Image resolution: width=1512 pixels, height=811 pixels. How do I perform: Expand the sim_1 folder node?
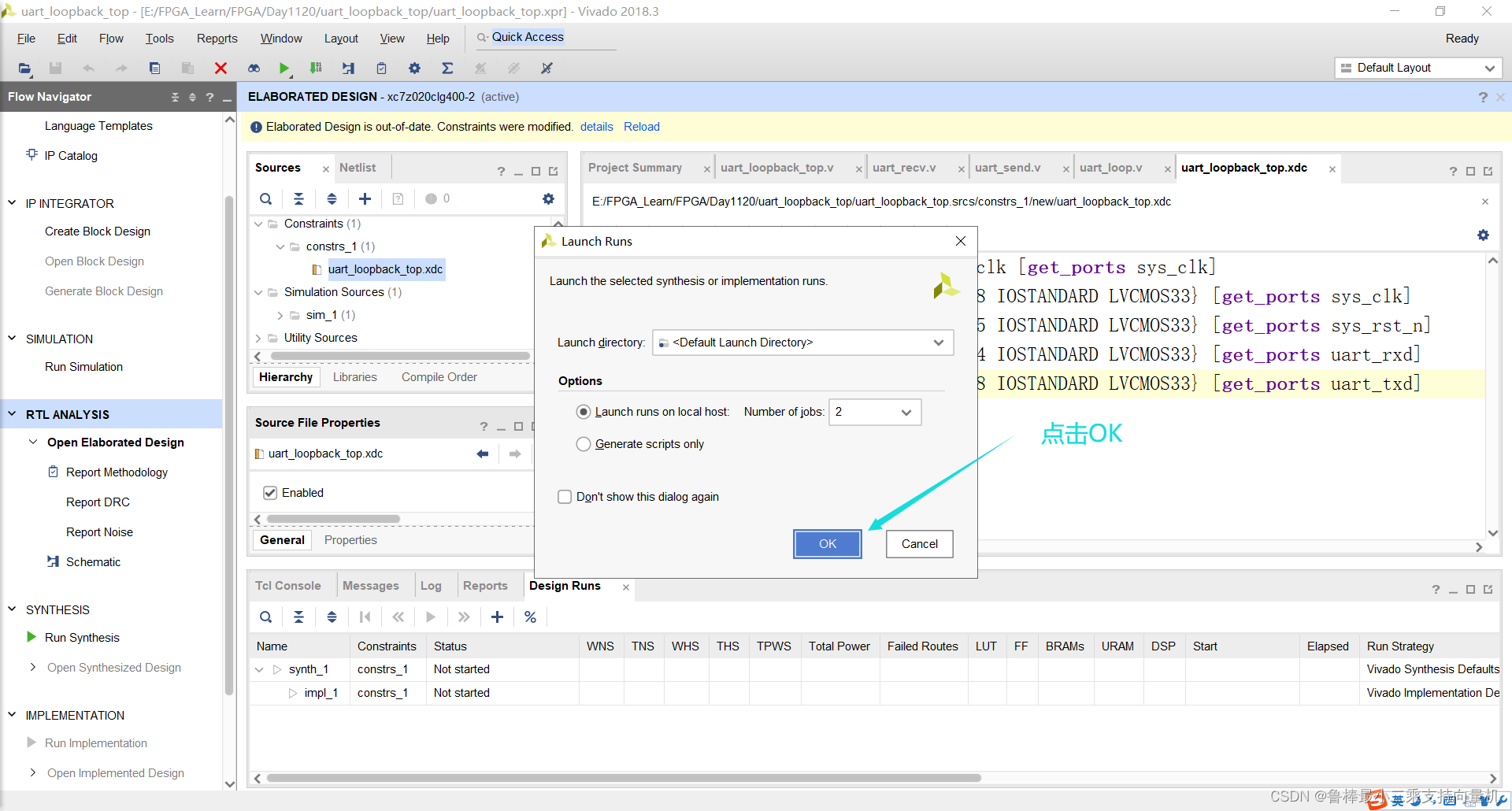(x=280, y=315)
